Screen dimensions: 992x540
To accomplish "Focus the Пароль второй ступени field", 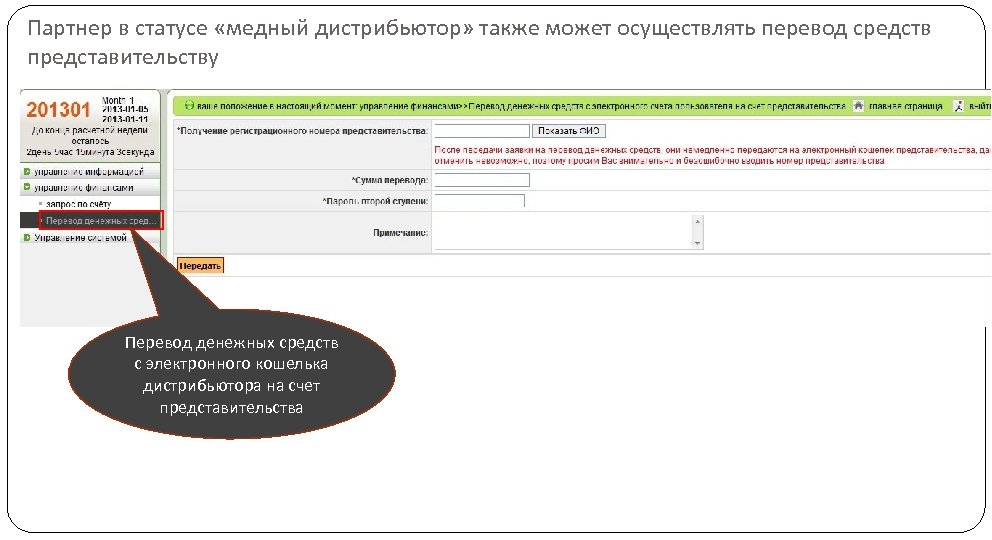I will point(480,201).
